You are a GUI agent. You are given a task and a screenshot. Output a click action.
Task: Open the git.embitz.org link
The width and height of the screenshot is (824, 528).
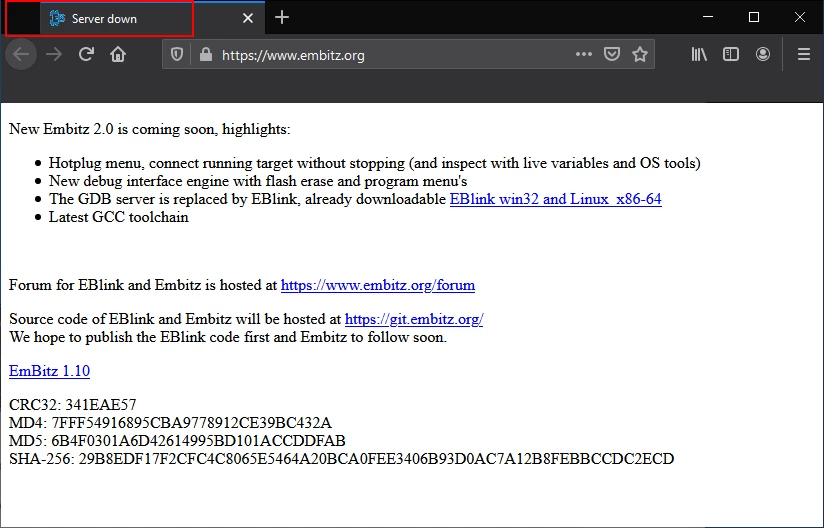pos(414,319)
